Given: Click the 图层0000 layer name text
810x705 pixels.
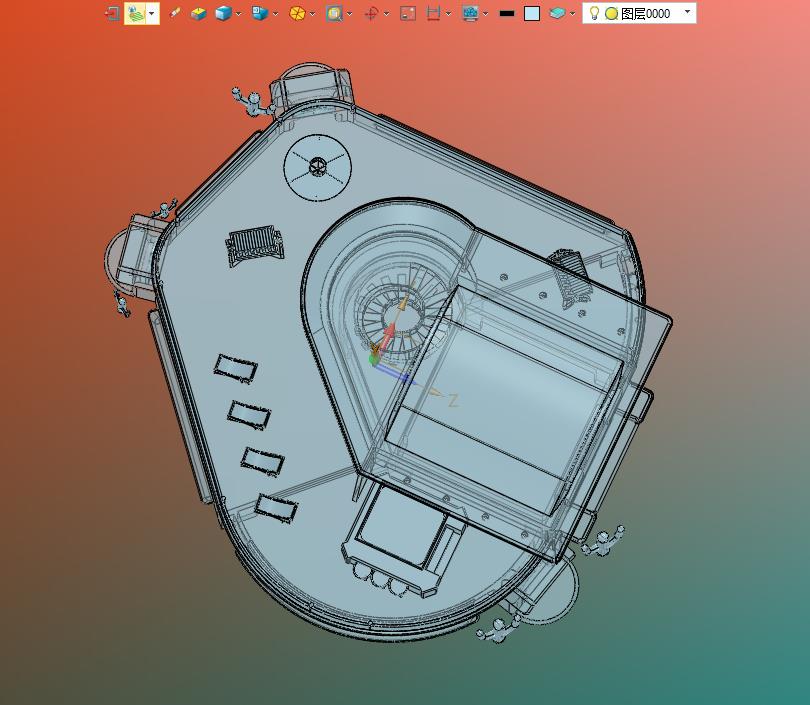Looking at the screenshot, I should point(646,13).
